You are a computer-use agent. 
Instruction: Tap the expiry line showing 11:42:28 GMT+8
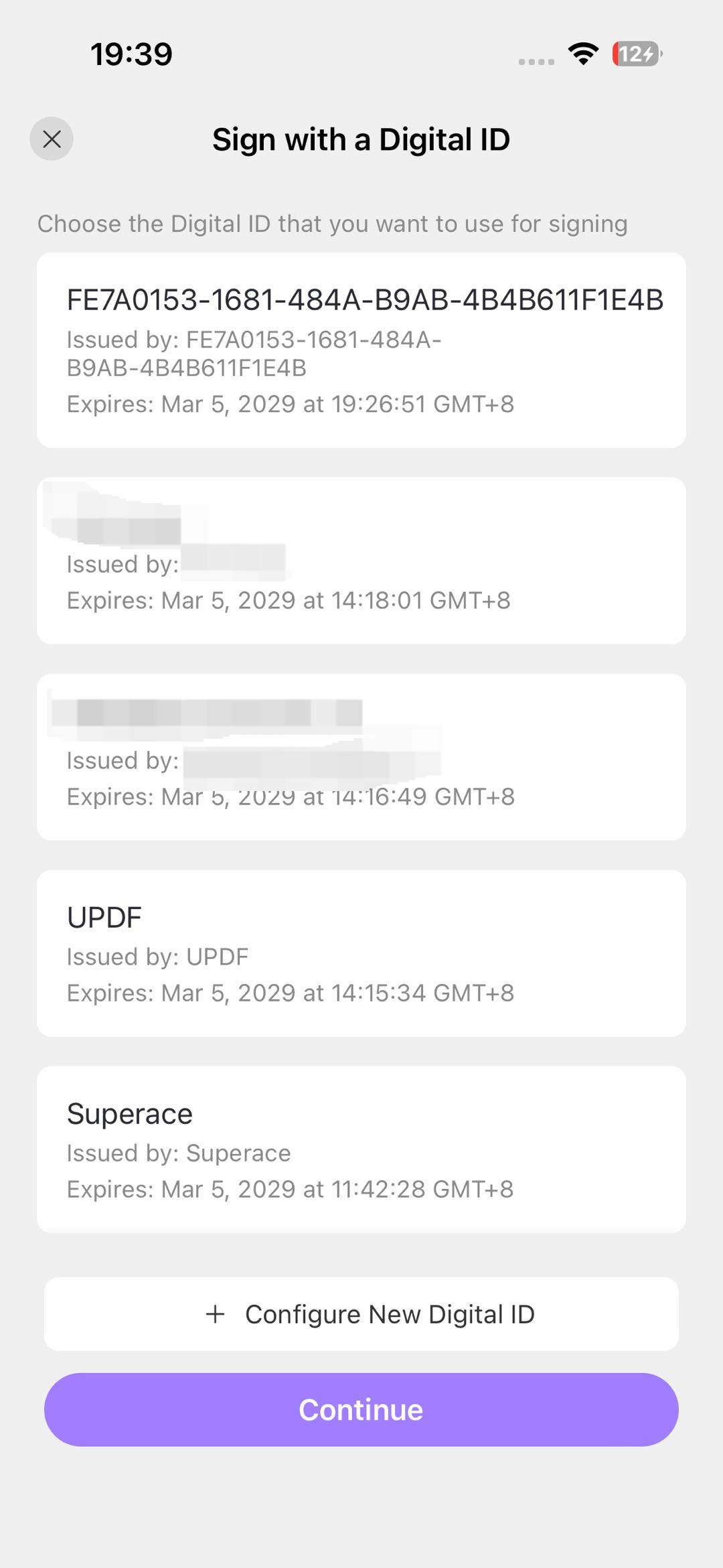[290, 1189]
